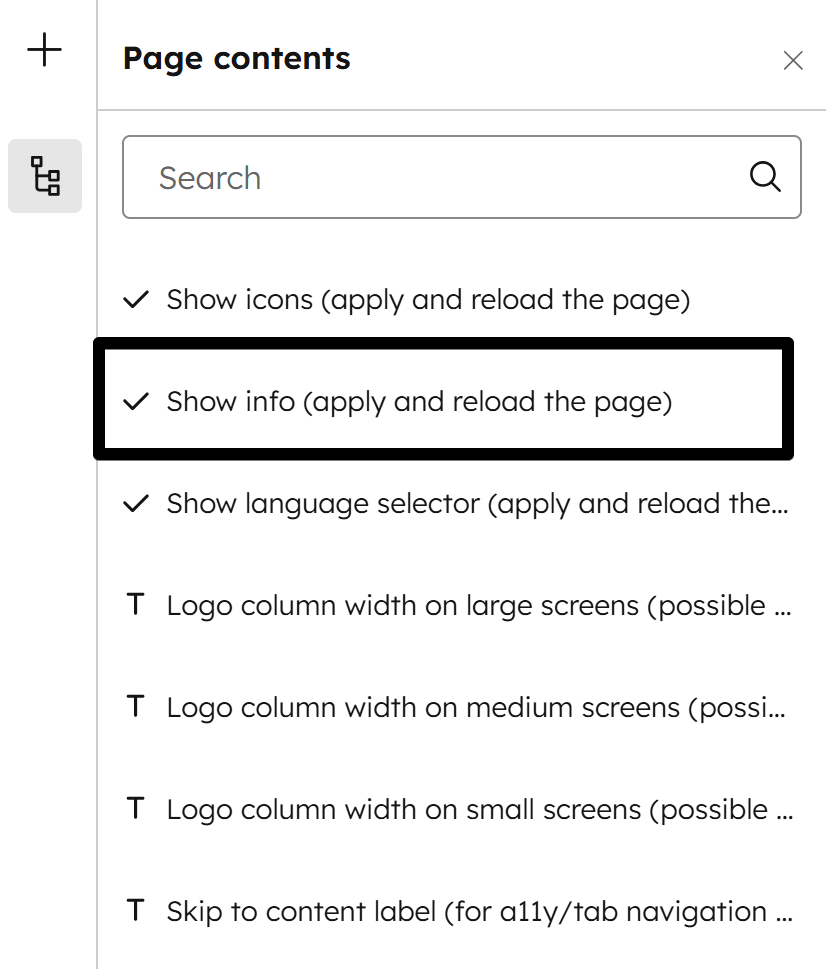Click T icon beside large screens item

[135, 604]
